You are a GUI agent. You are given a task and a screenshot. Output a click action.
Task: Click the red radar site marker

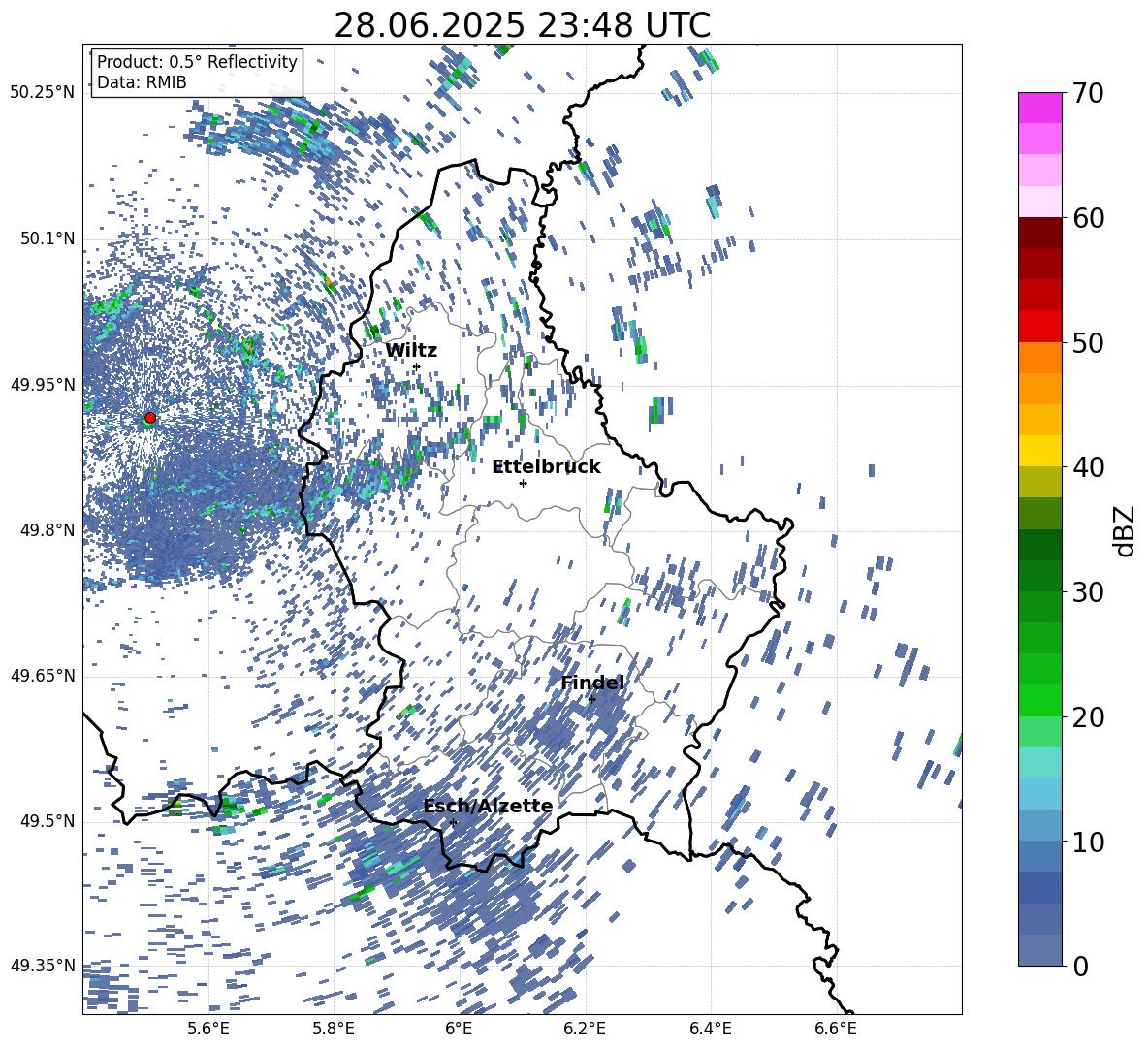150,417
